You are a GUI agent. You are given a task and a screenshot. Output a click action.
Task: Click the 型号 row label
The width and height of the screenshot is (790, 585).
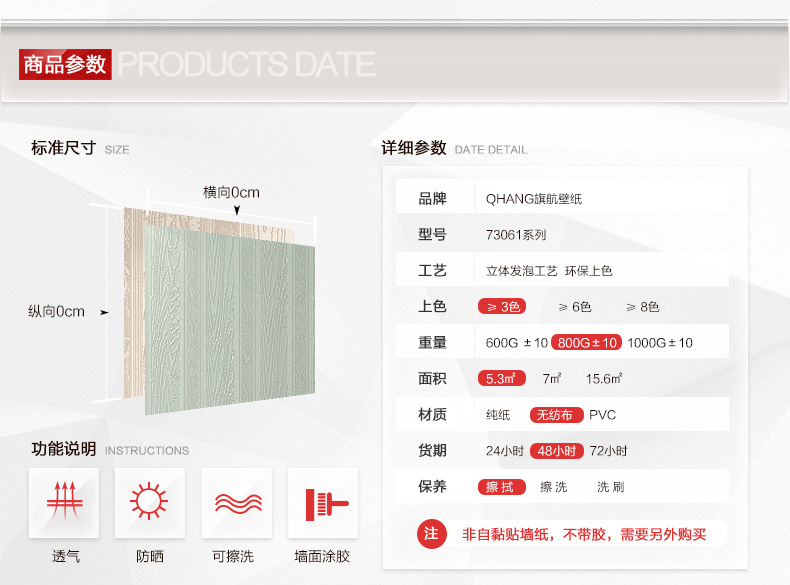[x=432, y=235]
